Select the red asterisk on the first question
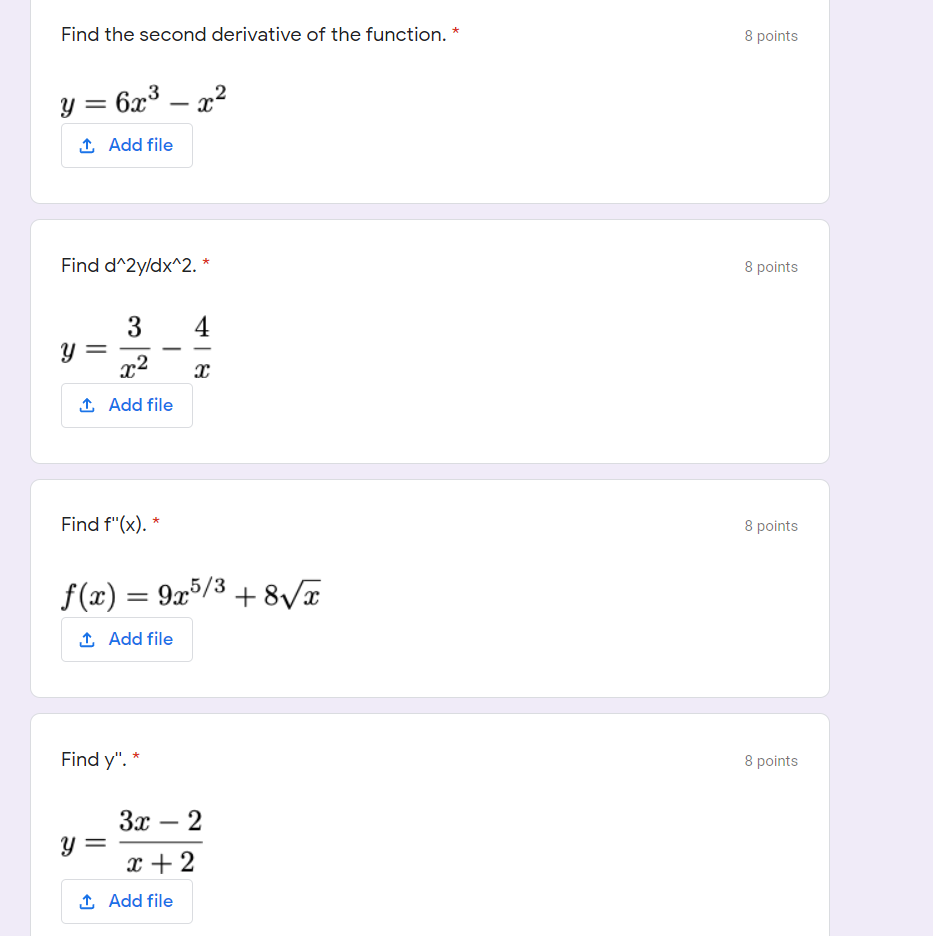The image size is (933, 936). click(x=456, y=33)
